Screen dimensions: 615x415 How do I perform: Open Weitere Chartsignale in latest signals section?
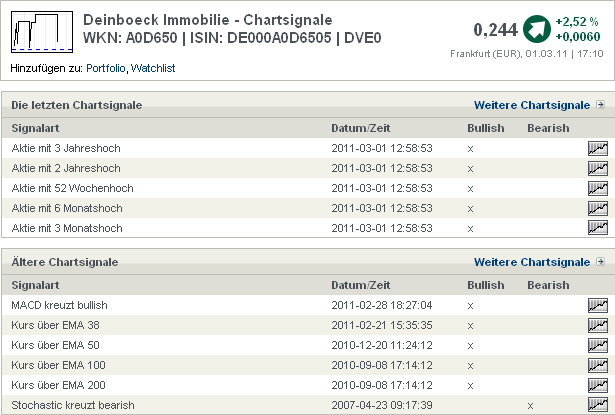tap(532, 105)
